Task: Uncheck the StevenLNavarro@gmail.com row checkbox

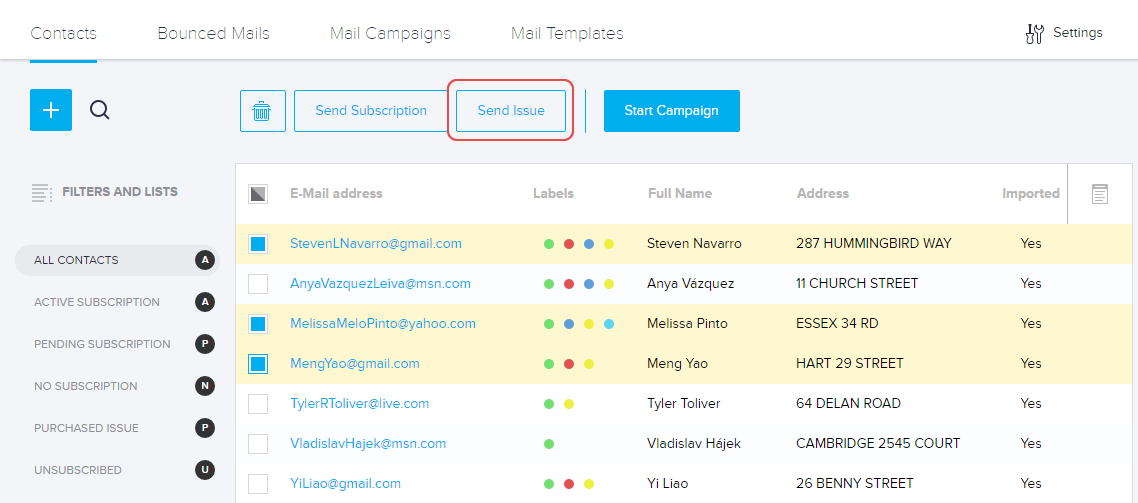Action: [258, 243]
